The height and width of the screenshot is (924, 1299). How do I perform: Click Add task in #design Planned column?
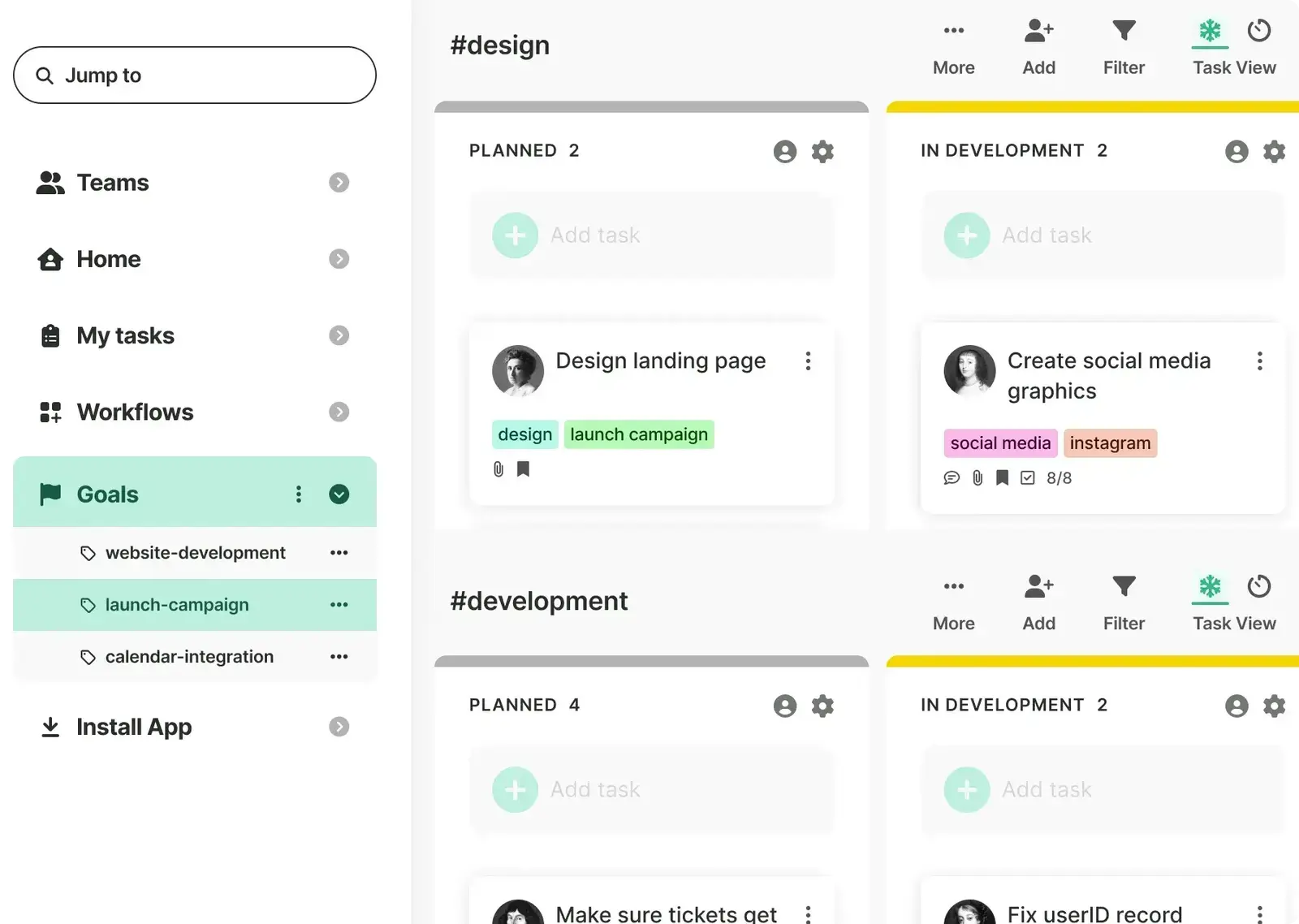click(595, 235)
